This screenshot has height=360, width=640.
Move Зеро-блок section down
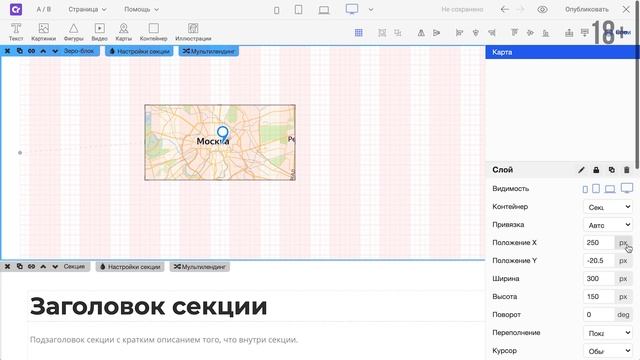(55, 51)
